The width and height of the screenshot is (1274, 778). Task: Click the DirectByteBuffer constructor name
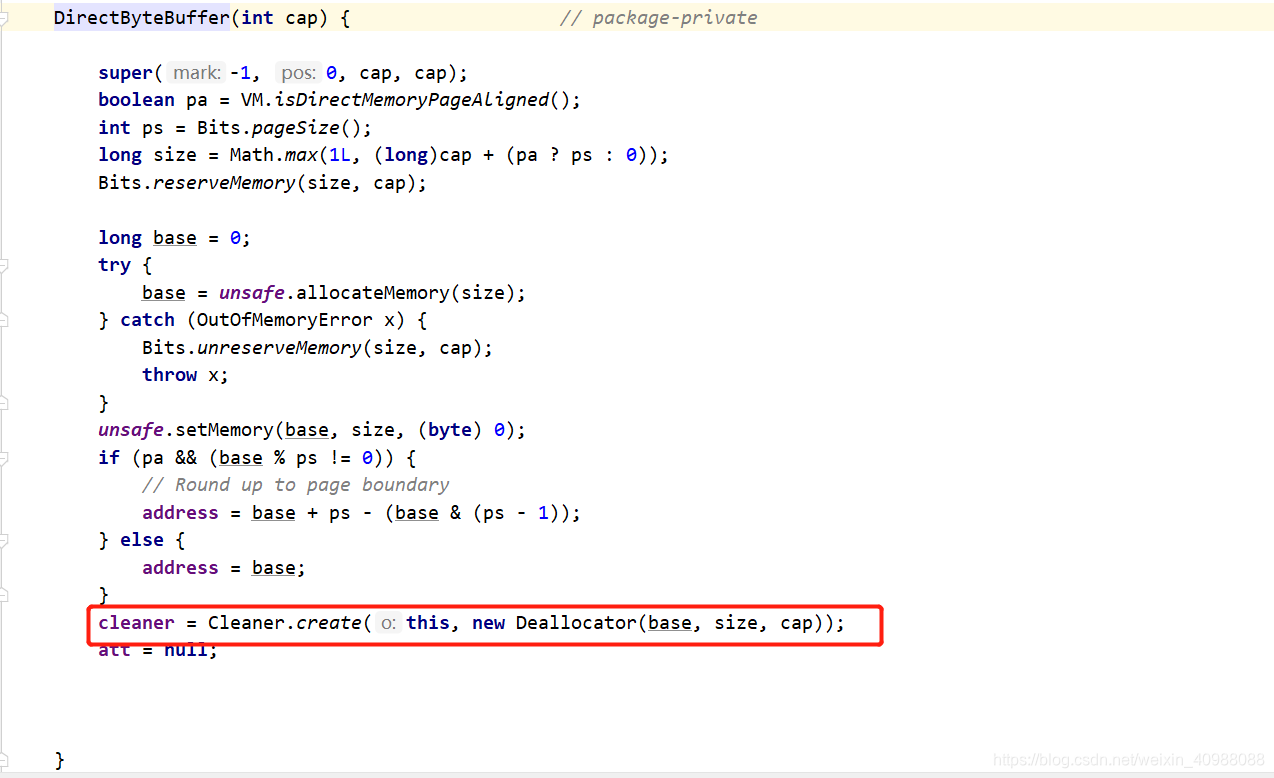coord(141,18)
